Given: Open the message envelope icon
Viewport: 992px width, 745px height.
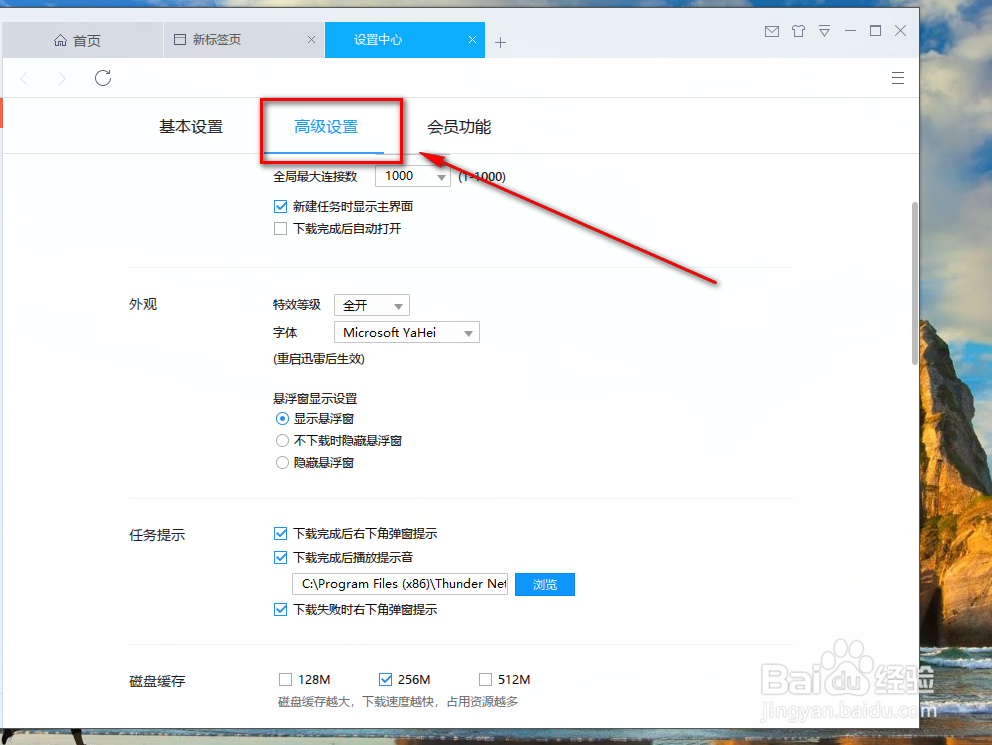Looking at the screenshot, I should click(771, 31).
